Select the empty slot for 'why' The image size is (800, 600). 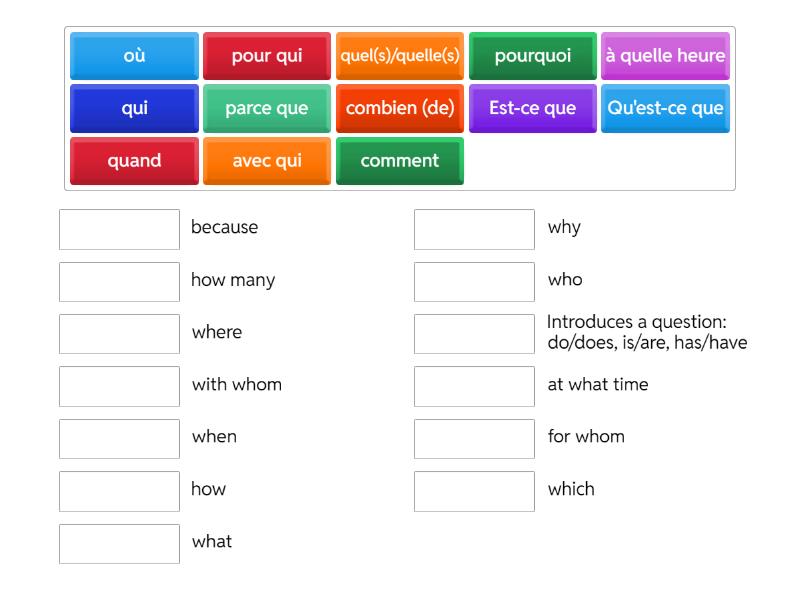pos(474,229)
